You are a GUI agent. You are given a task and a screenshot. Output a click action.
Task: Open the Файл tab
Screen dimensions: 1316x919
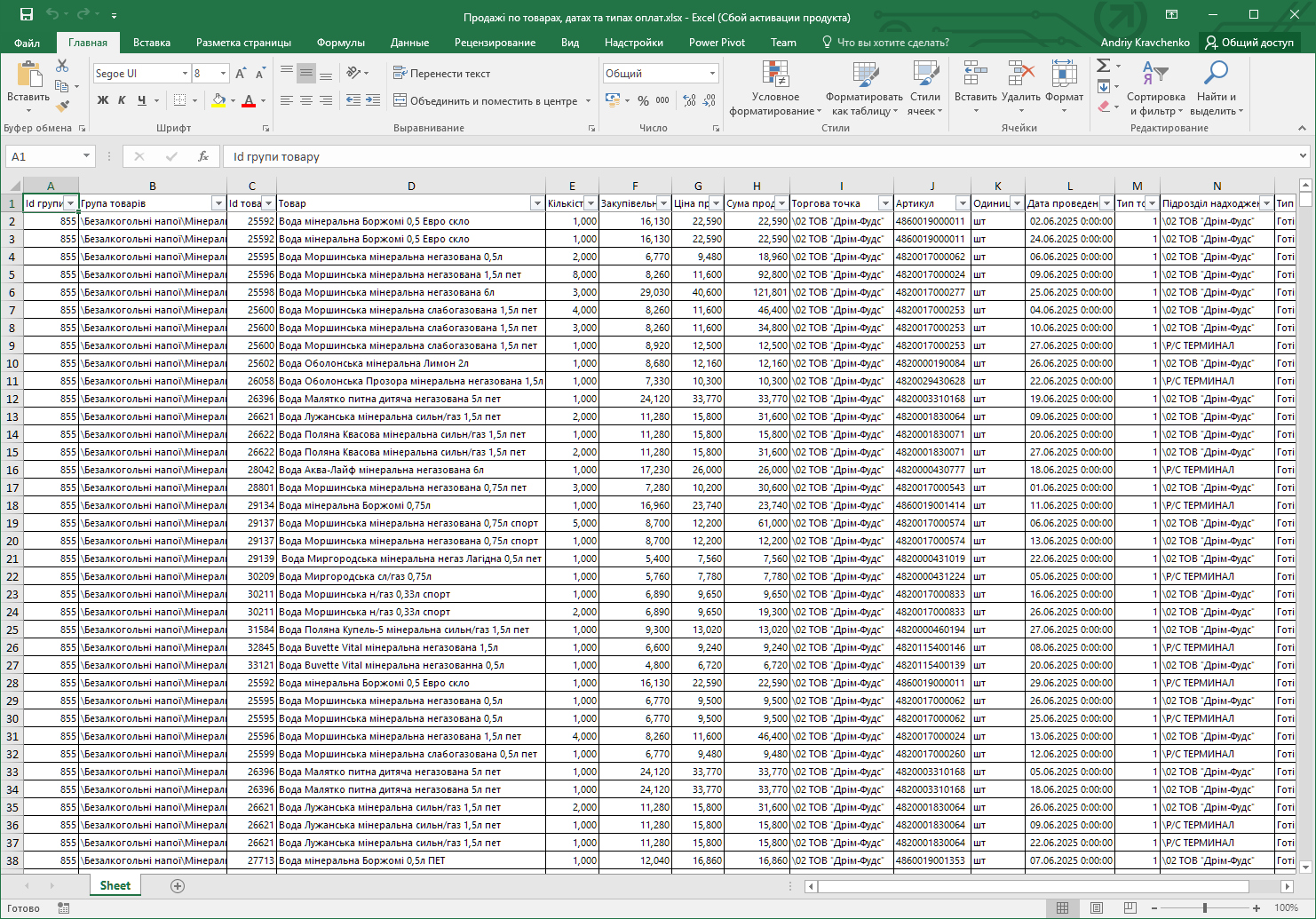coord(28,43)
